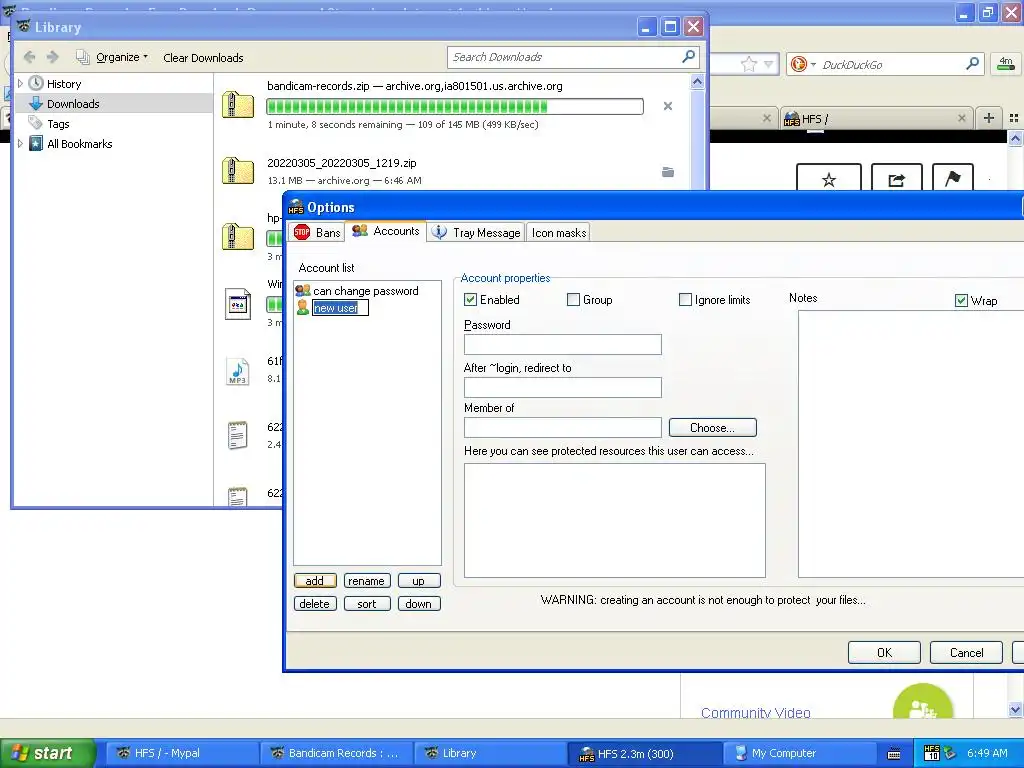Screen dimensions: 1024x768
Task: Switch to the Icon masks tab
Action: 559,232
